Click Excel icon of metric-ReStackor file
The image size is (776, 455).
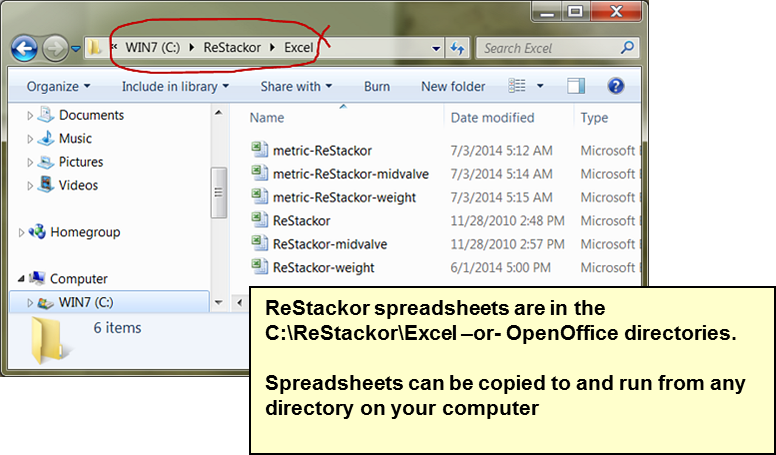click(260, 150)
